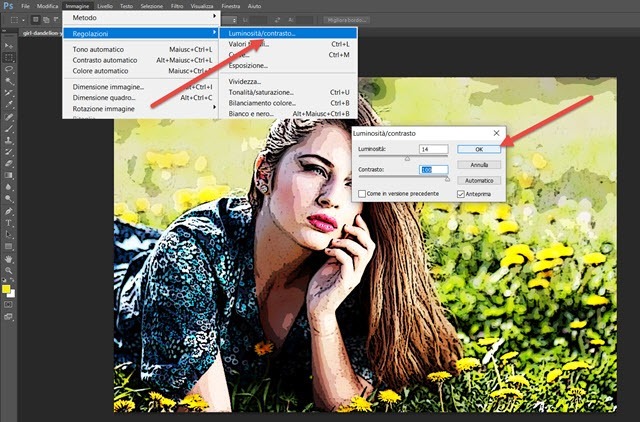
Task: Select the Clone Stamp tool
Action: pos(9,140)
